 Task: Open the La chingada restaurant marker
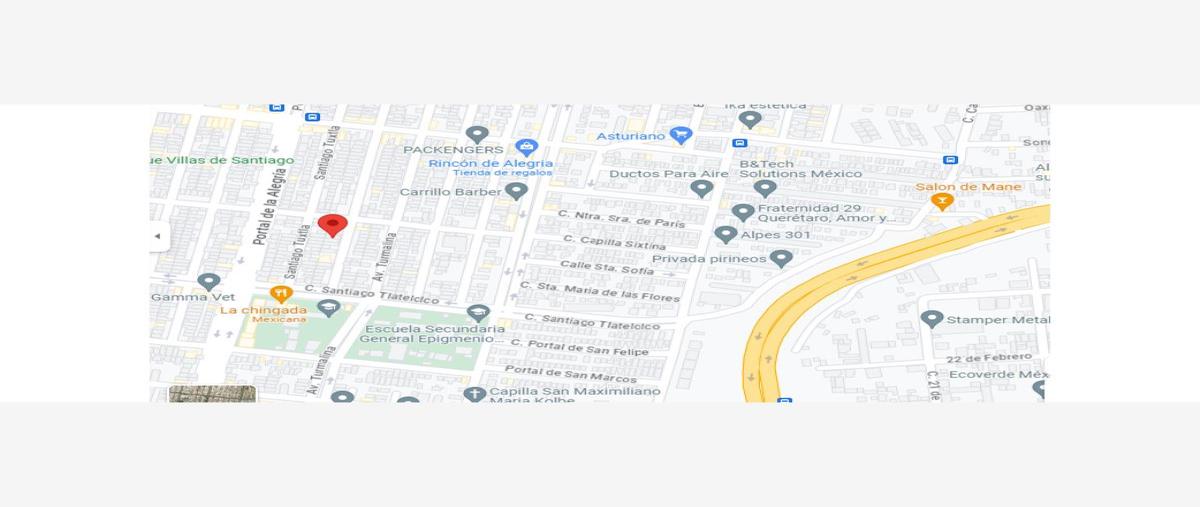281,294
